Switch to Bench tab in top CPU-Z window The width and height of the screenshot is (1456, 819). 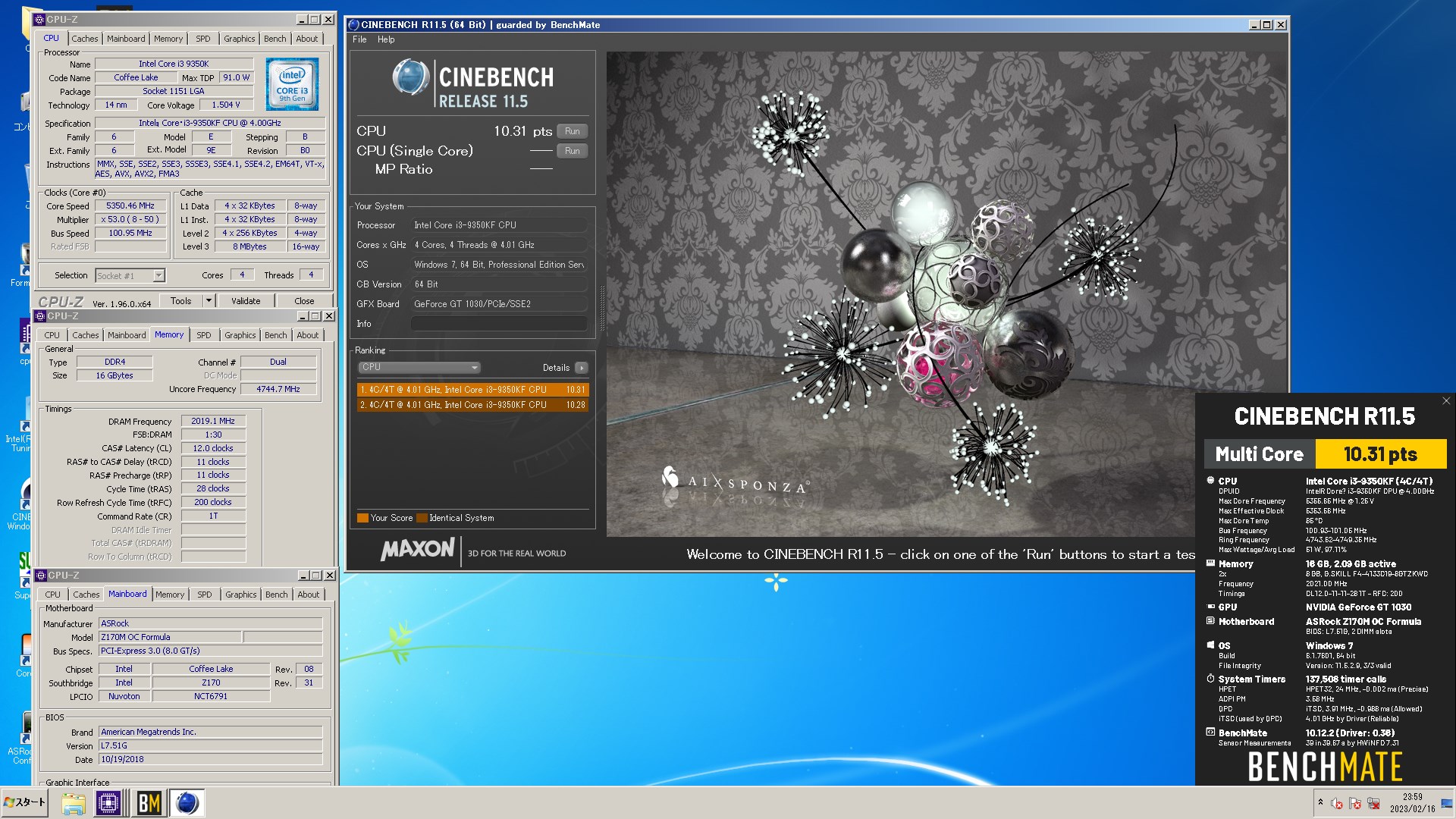point(275,39)
